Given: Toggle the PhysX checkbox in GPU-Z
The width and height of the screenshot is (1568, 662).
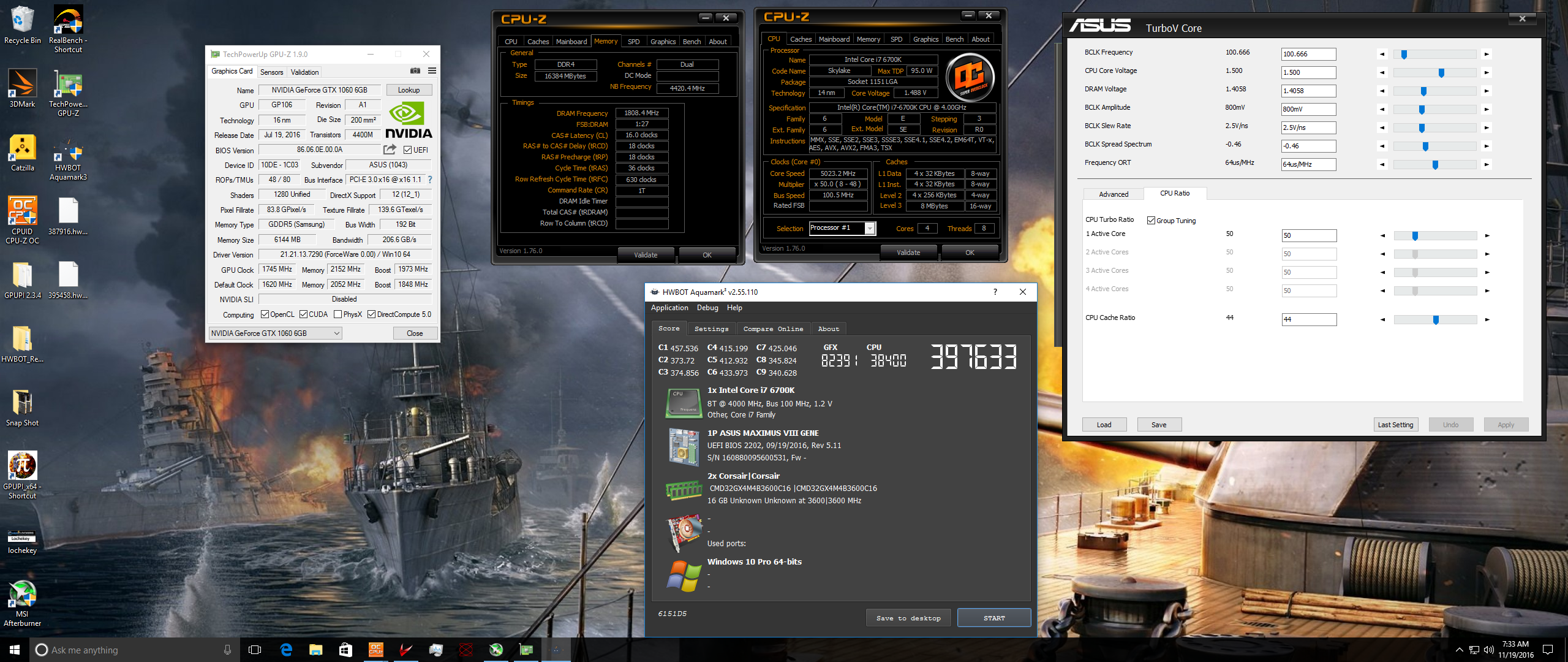Looking at the screenshot, I should pyautogui.click(x=337, y=314).
